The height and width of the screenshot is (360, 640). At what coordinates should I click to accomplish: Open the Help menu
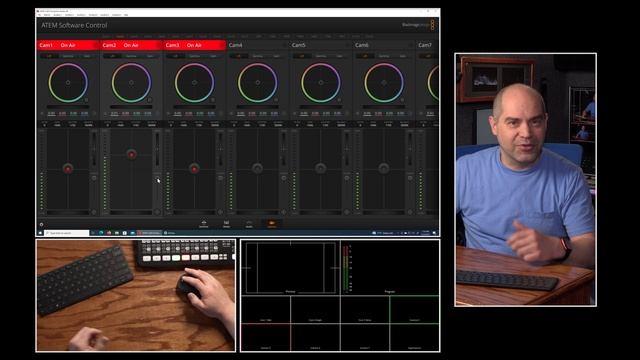point(126,15)
